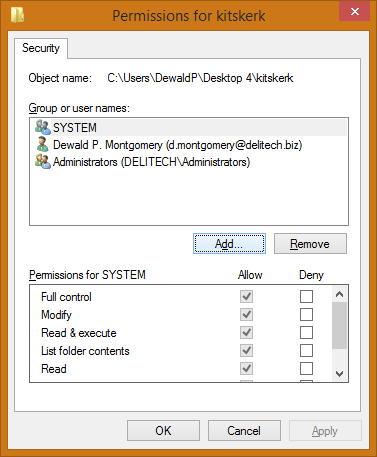
Task: Click the Read & execute permission label
Action: [79, 333]
